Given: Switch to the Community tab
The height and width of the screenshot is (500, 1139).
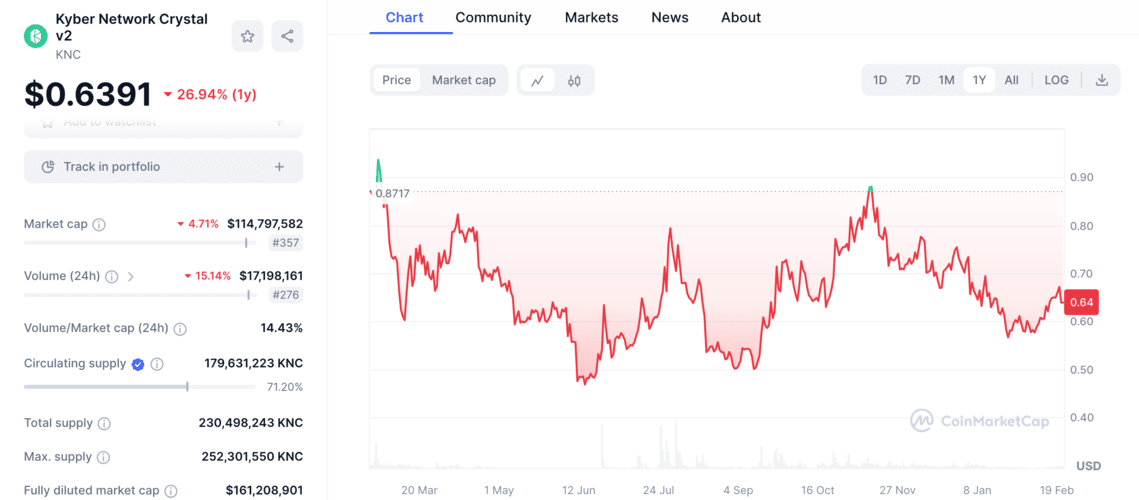Looking at the screenshot, I should pos(493,18).
